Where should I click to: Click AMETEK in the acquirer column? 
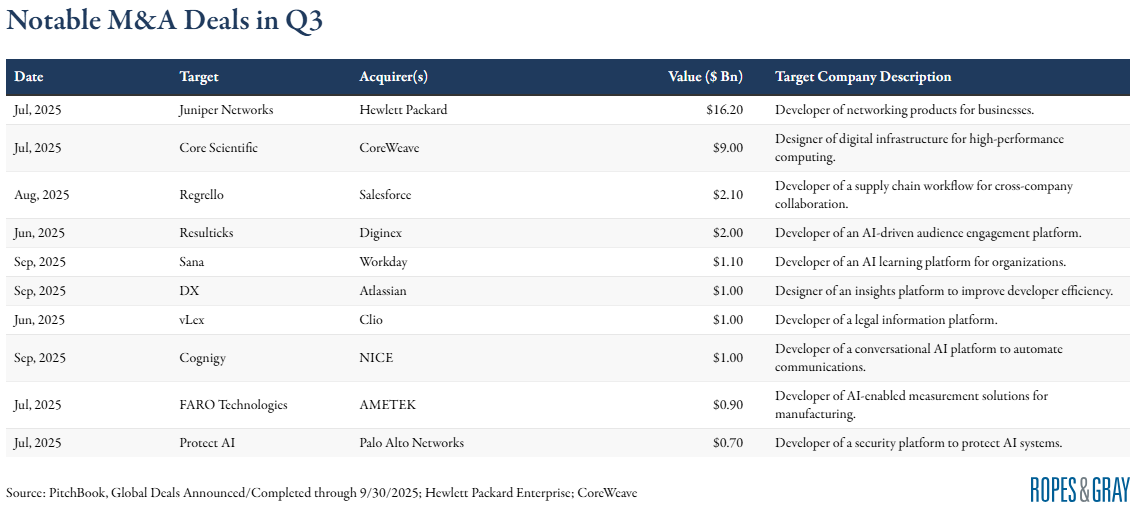pos(387,405)
